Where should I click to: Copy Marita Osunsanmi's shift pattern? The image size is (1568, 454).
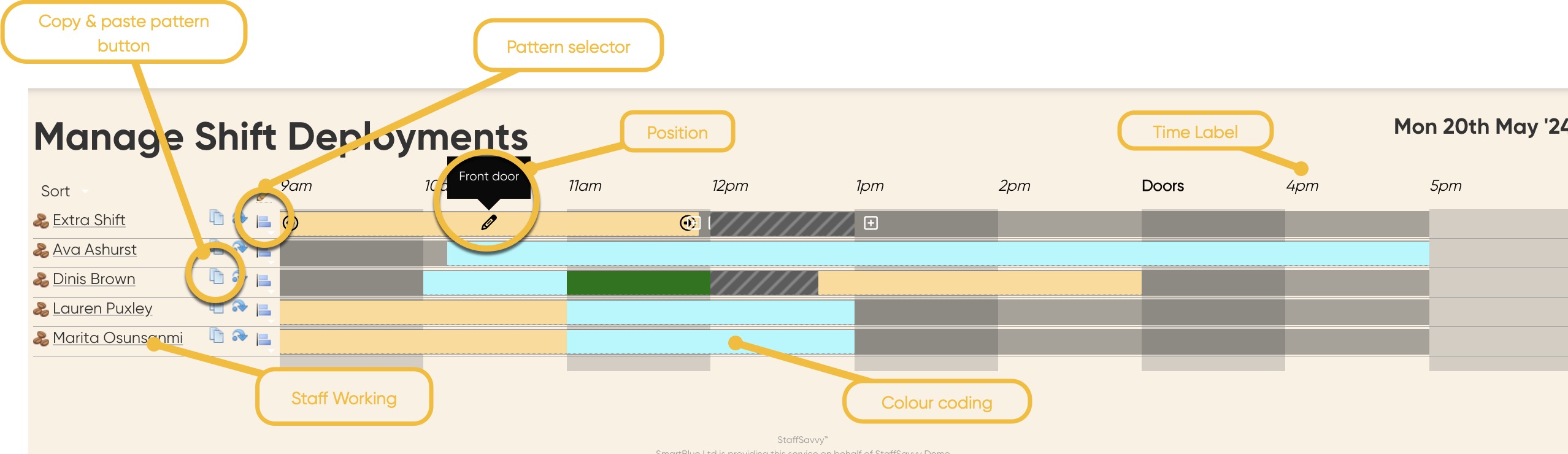coord(217,335)
